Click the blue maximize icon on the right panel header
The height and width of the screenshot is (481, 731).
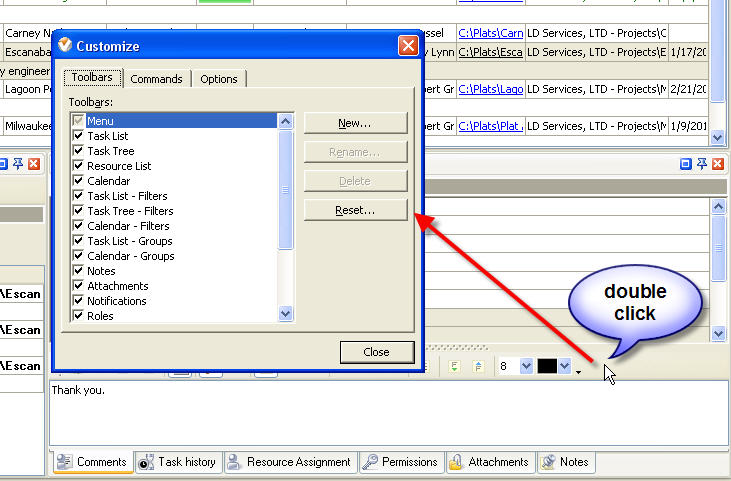[x=686, y=164]
